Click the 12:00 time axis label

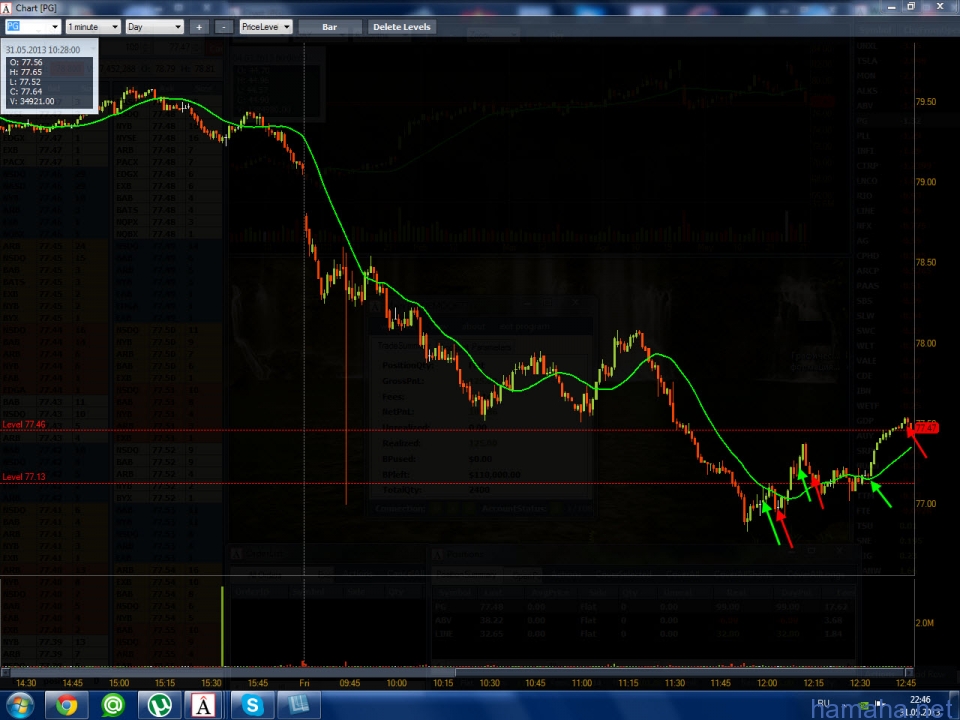tap(767, 683)
